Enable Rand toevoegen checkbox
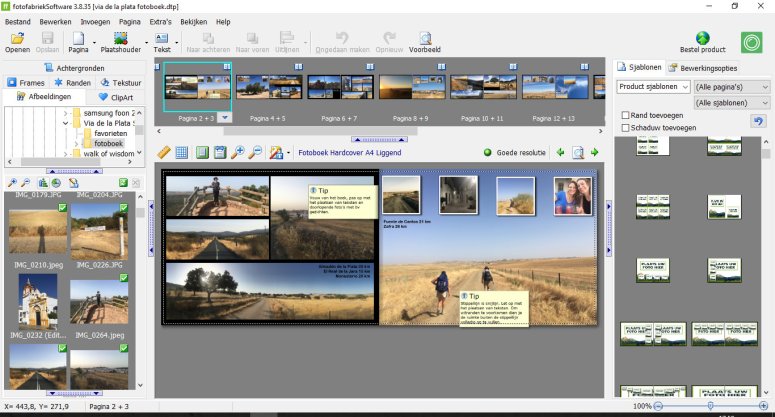 pyautogui.click(x=625, y=115)
